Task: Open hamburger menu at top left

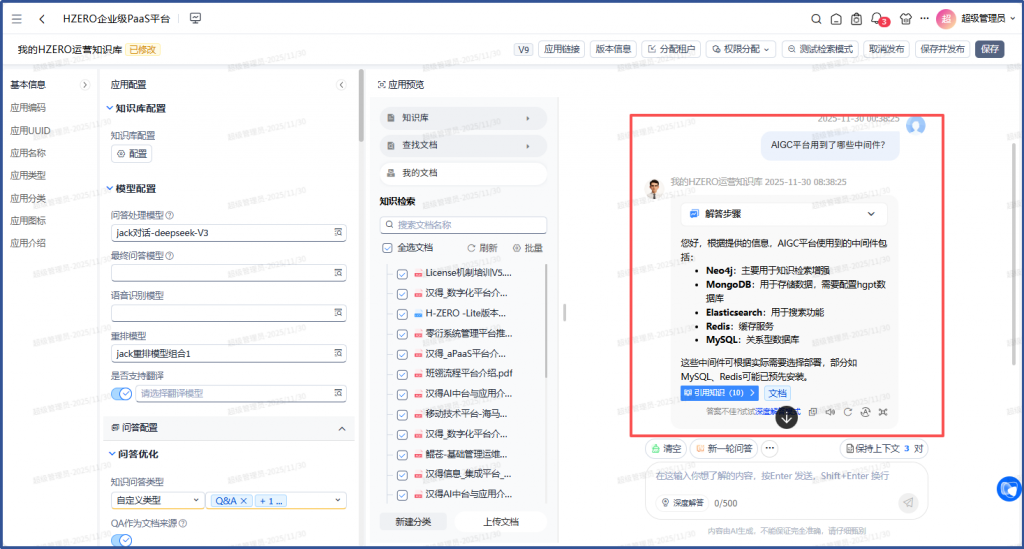Action: 17,19
